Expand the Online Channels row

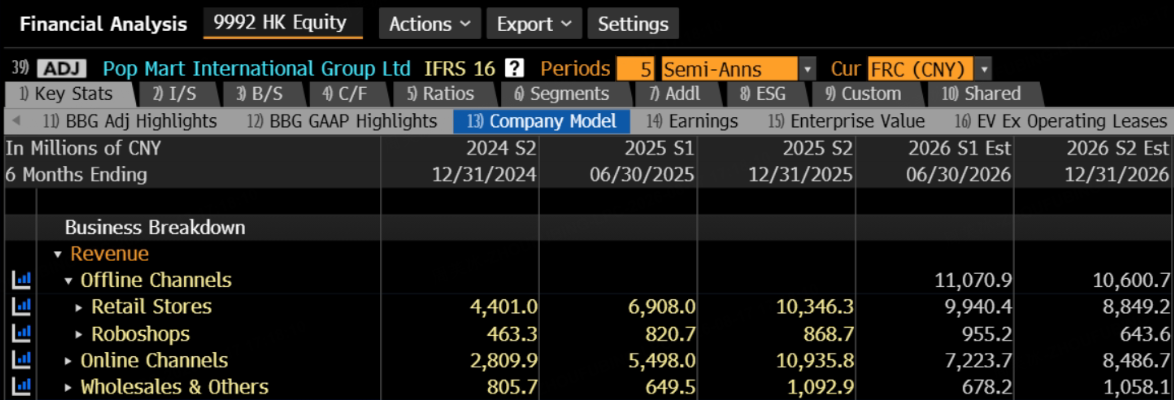click(69, 361)
